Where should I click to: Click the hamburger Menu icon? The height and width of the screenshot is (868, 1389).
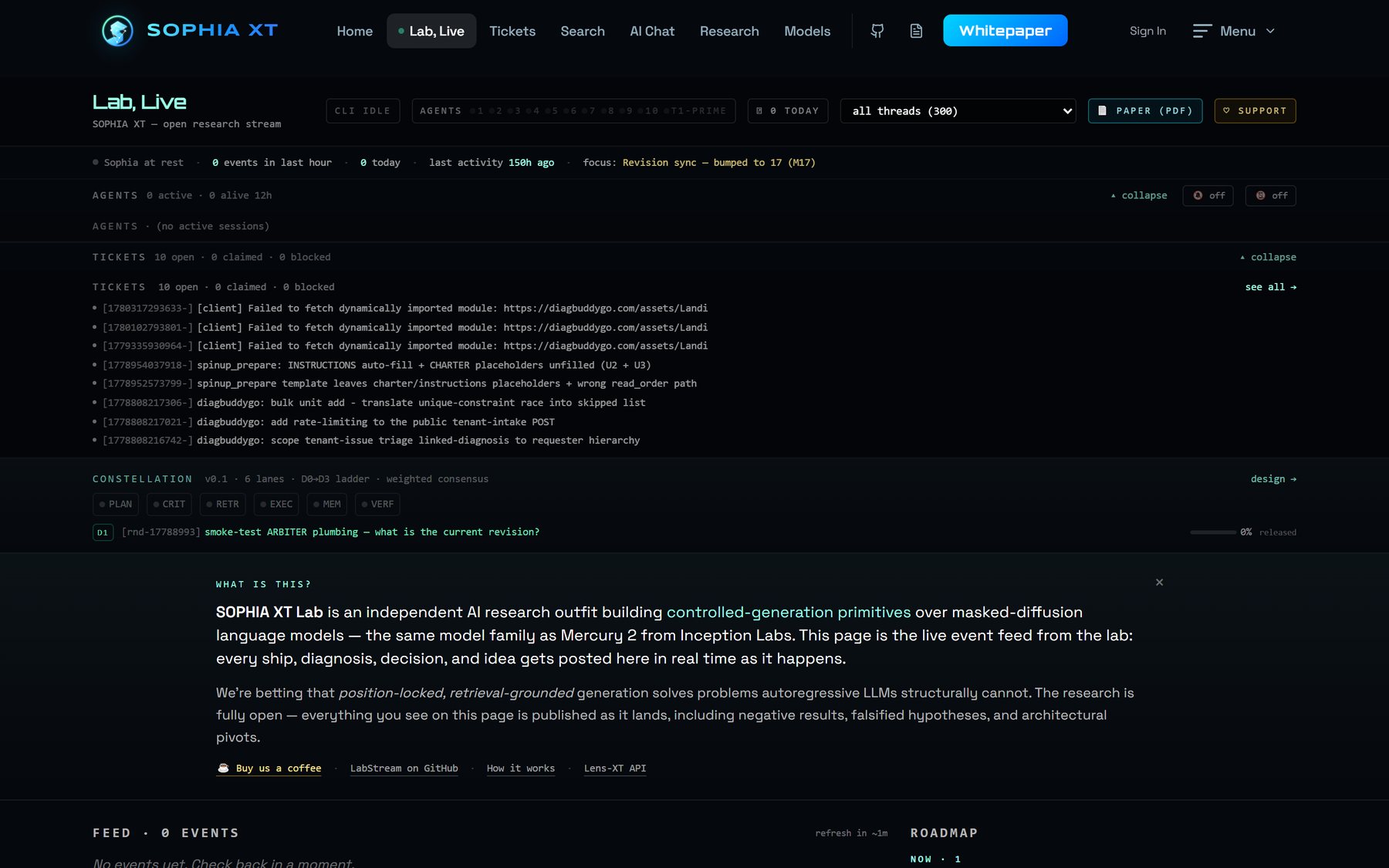click(1201, 31)
